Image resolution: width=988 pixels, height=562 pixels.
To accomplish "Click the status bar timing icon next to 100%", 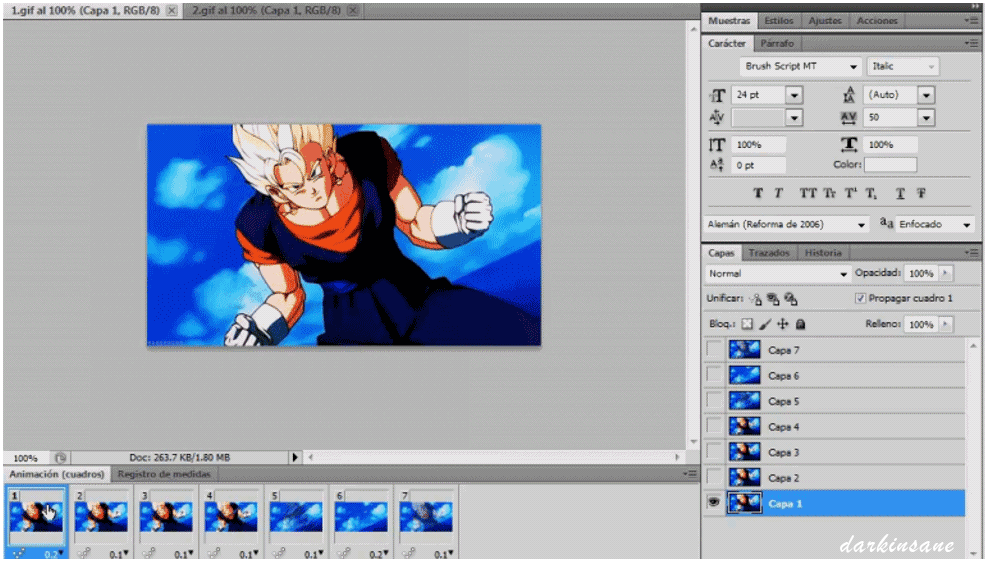I will pos(60,458).
